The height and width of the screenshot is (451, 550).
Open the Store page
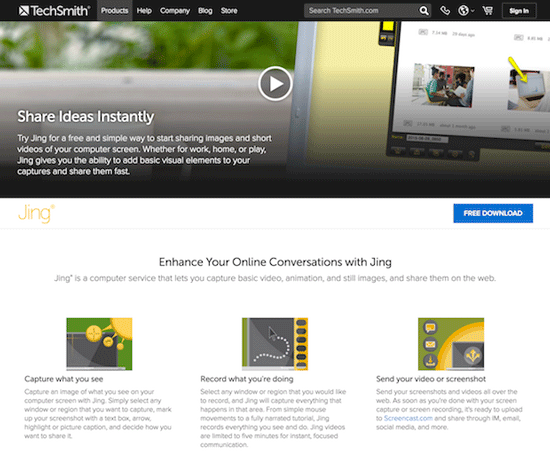pyautogui.click(x=229, y=11)
